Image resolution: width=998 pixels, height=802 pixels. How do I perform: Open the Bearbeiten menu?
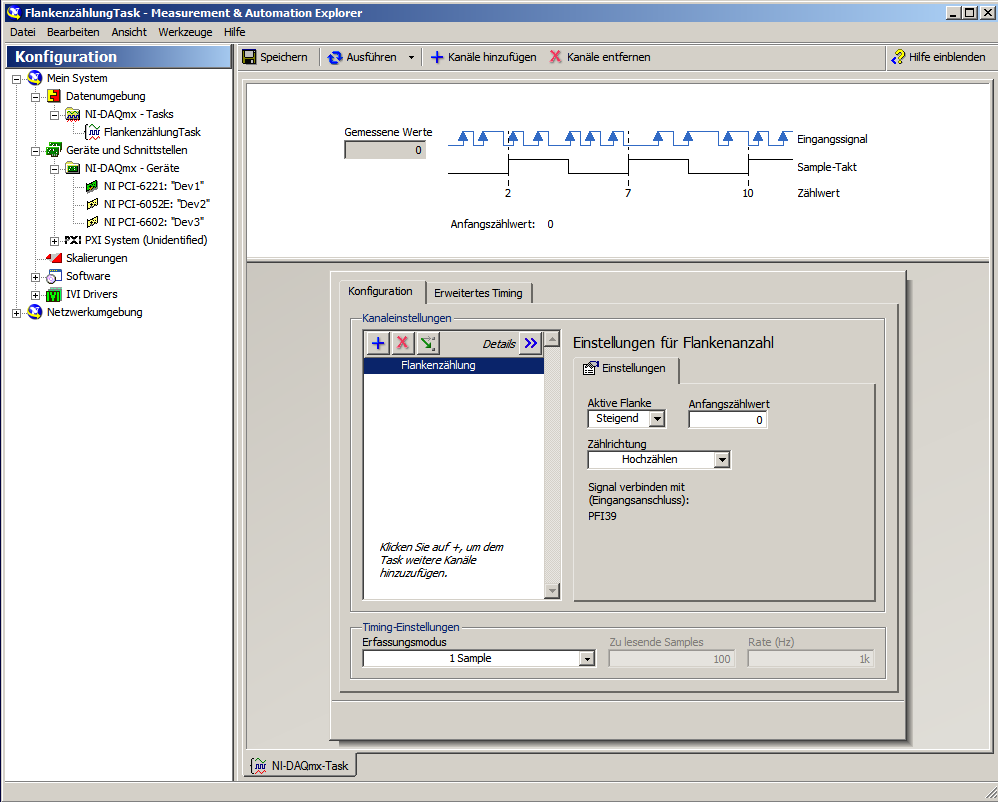click(73, 32)
